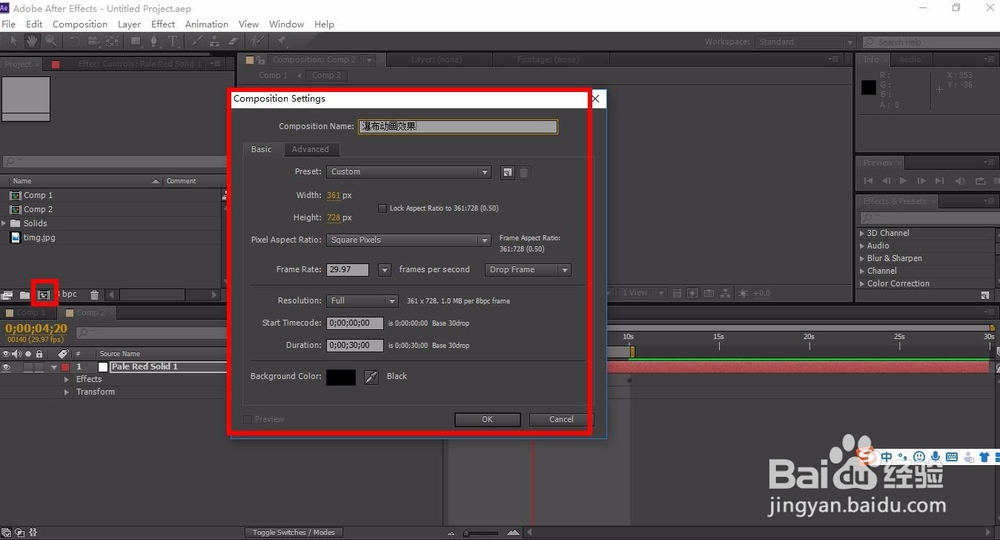The image size is (1000, 540).
Task: Click the Background Color black swatch
Action: [x=341, y=377]
